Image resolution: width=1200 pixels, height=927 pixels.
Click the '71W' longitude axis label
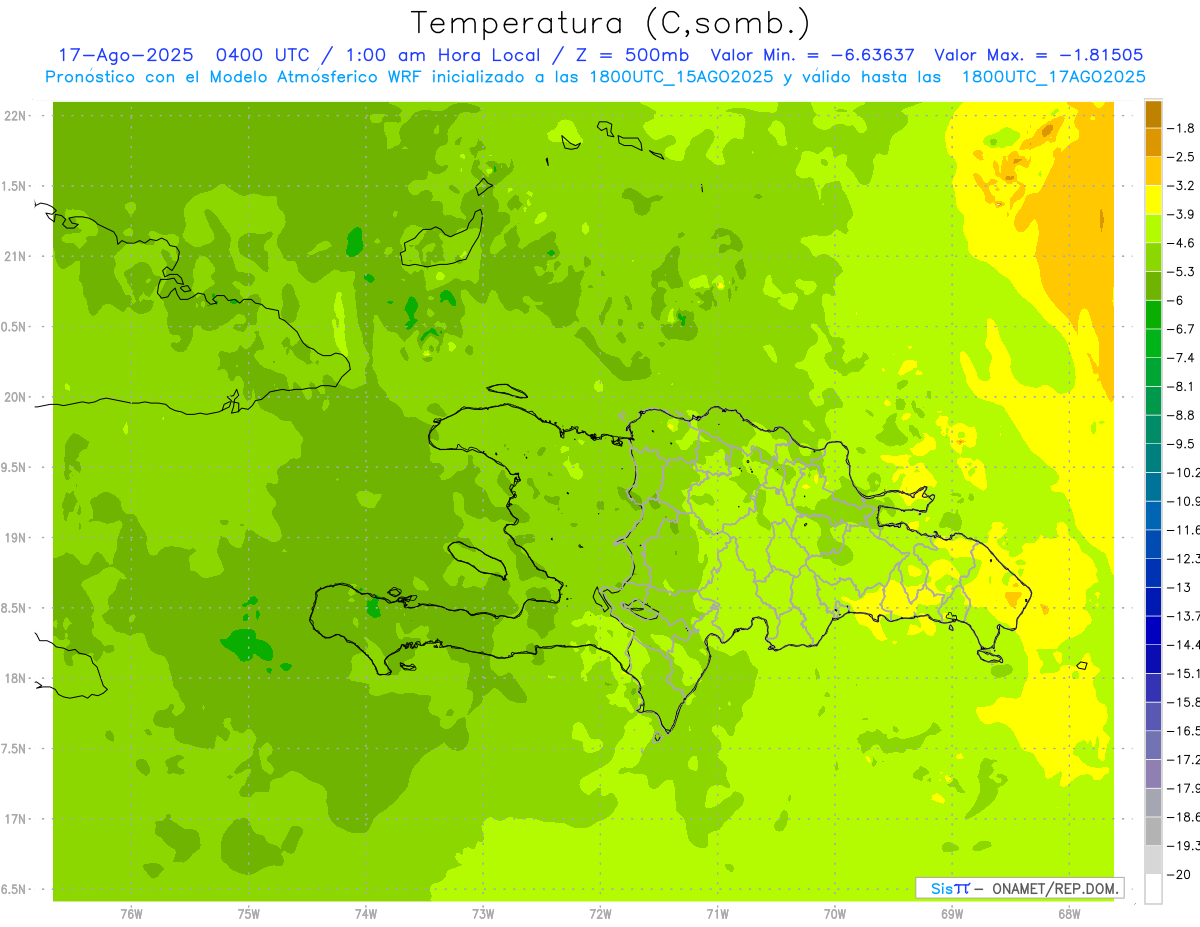point(717,914)
